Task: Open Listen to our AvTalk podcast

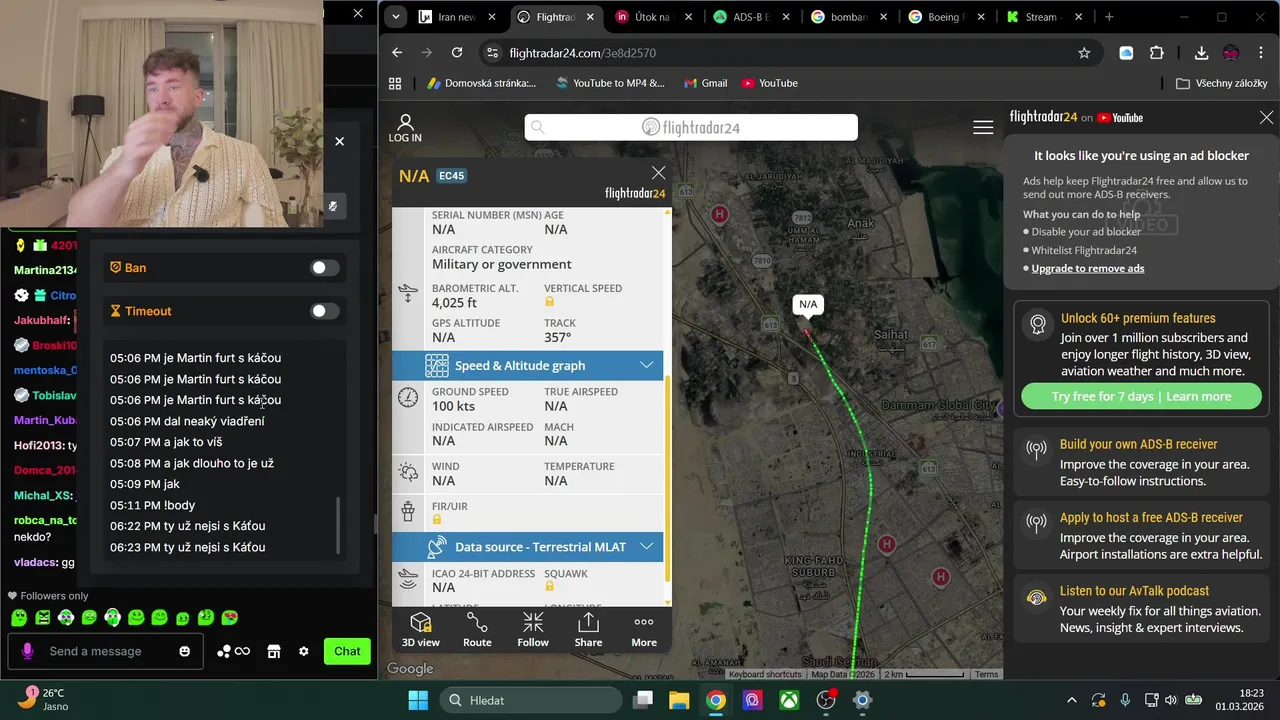Action: click(x=1141, y=609)
